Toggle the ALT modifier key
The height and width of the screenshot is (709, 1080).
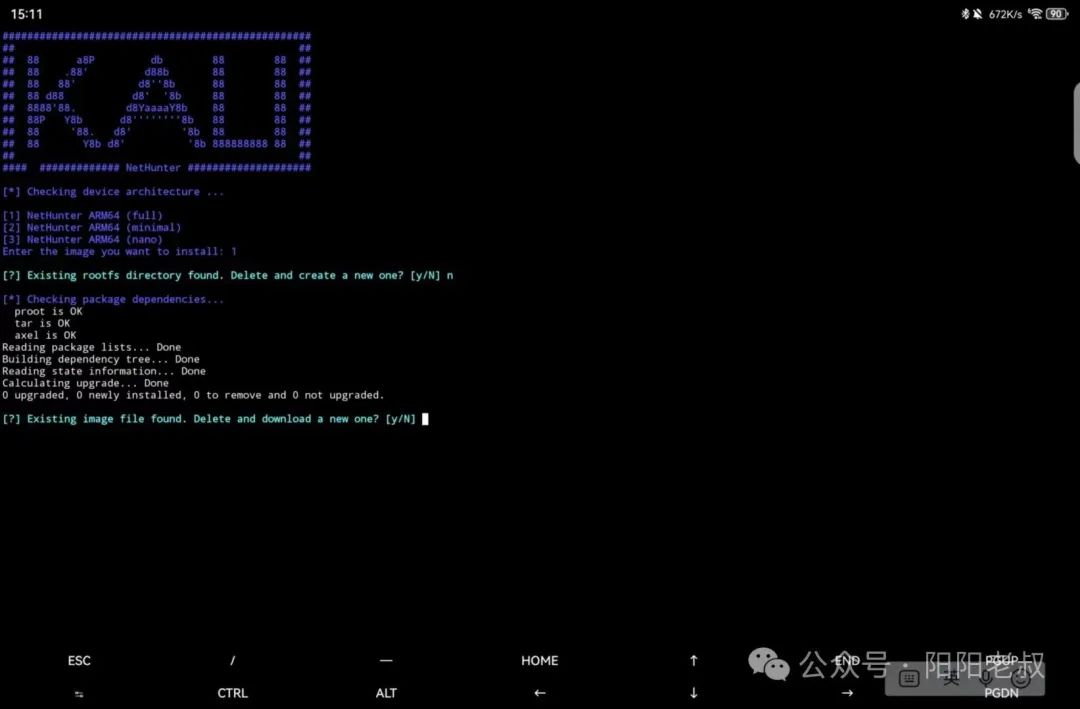(386, 693)
